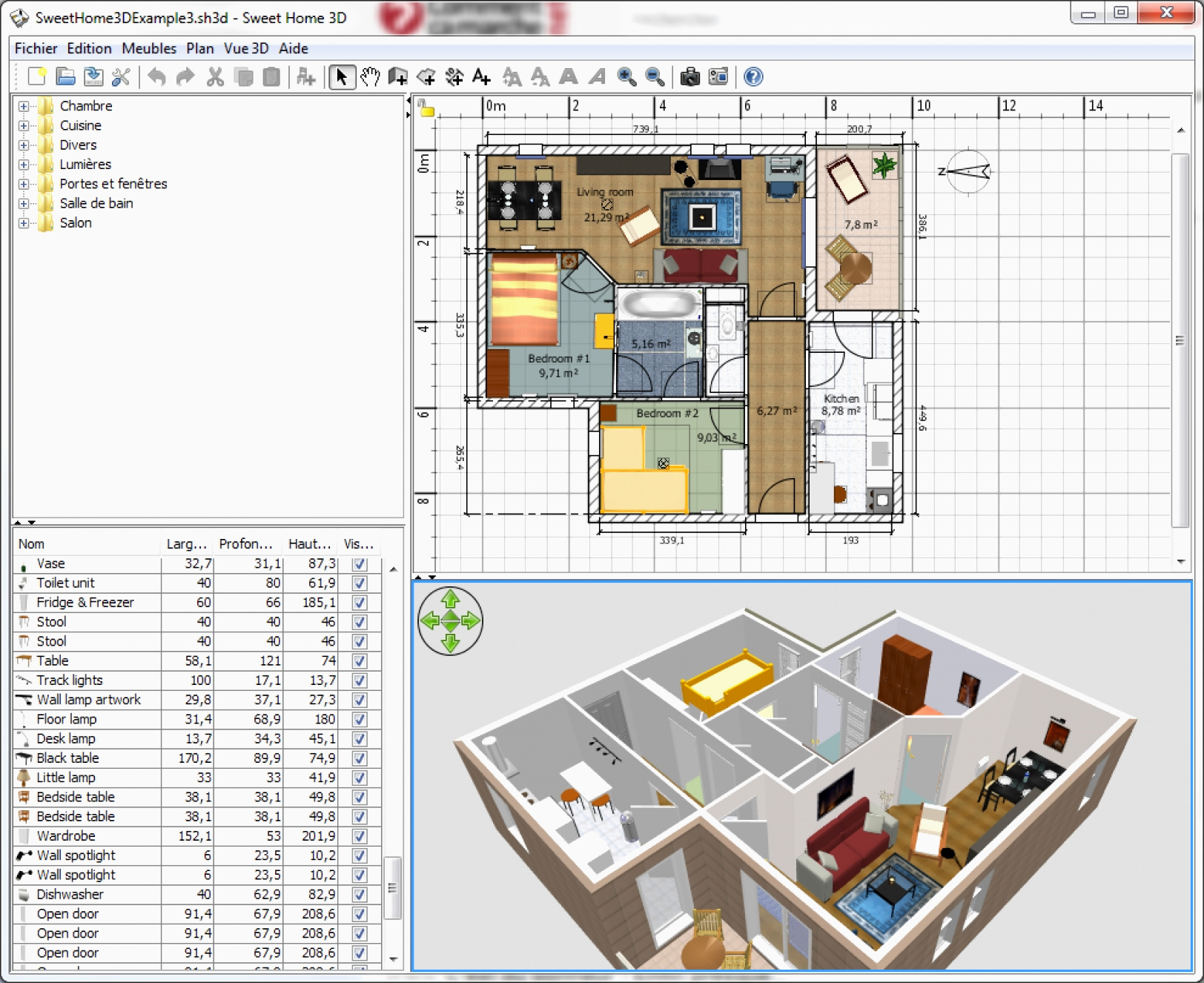The width and height of the screenshot is (1204, 983).
Task: Add furniture to home
Action: [305, 76]
